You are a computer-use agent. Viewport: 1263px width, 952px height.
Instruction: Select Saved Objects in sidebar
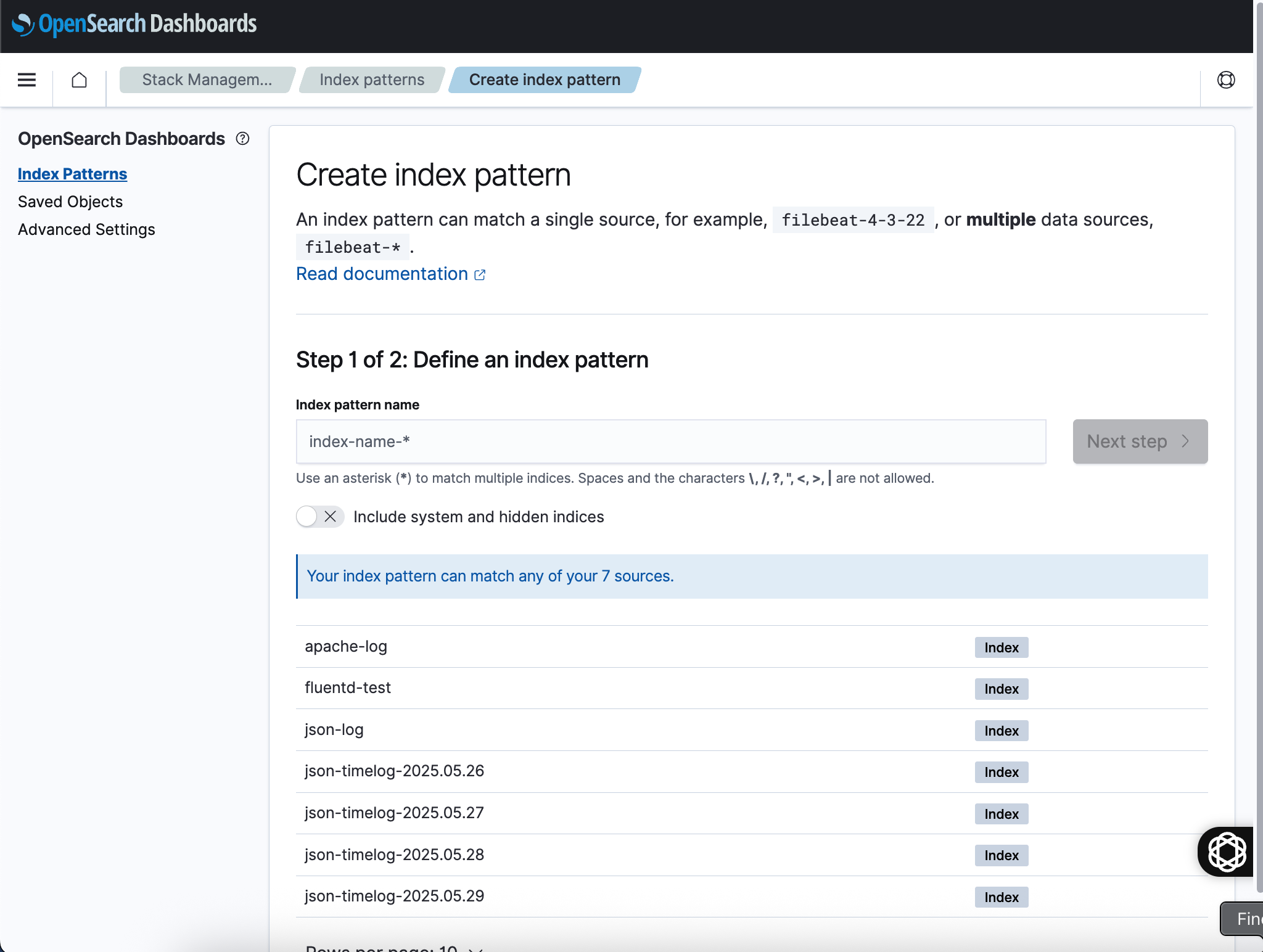(70, 202)
